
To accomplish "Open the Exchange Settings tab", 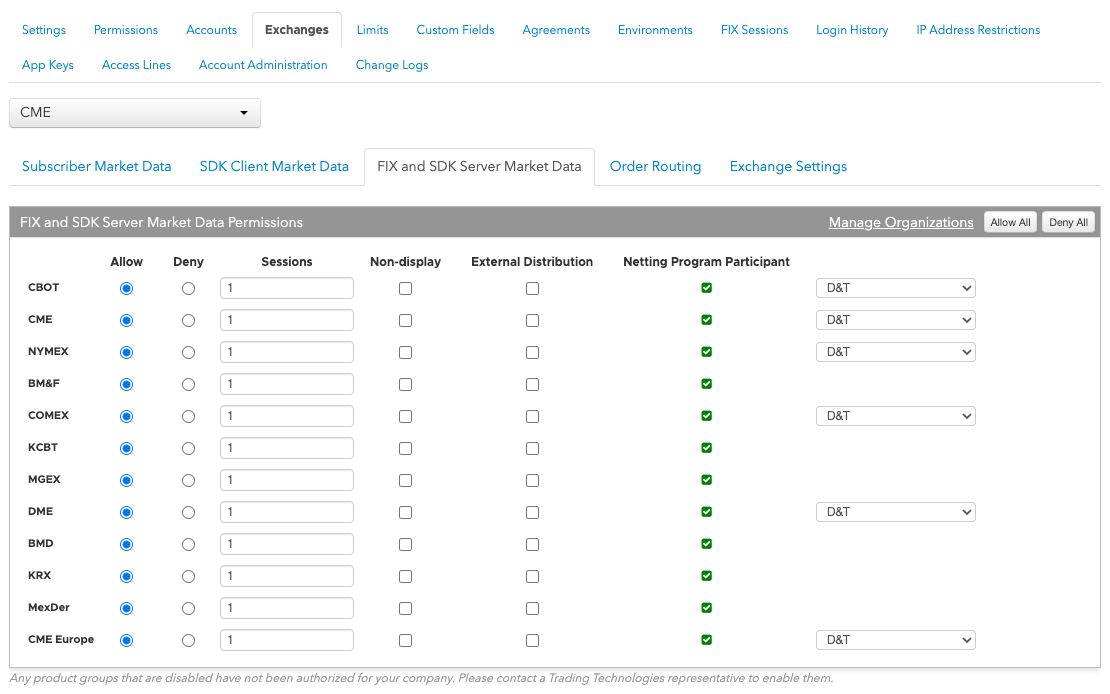I will tap(789, 166).
